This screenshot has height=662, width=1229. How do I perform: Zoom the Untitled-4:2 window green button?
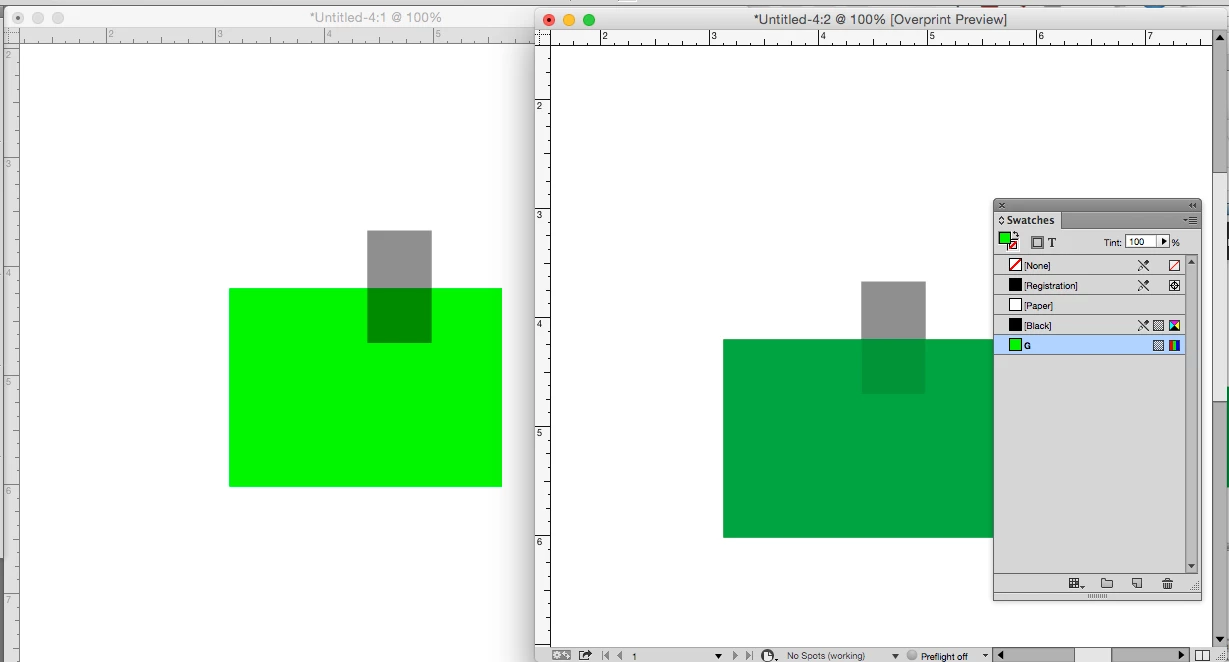tap(589, 20)
